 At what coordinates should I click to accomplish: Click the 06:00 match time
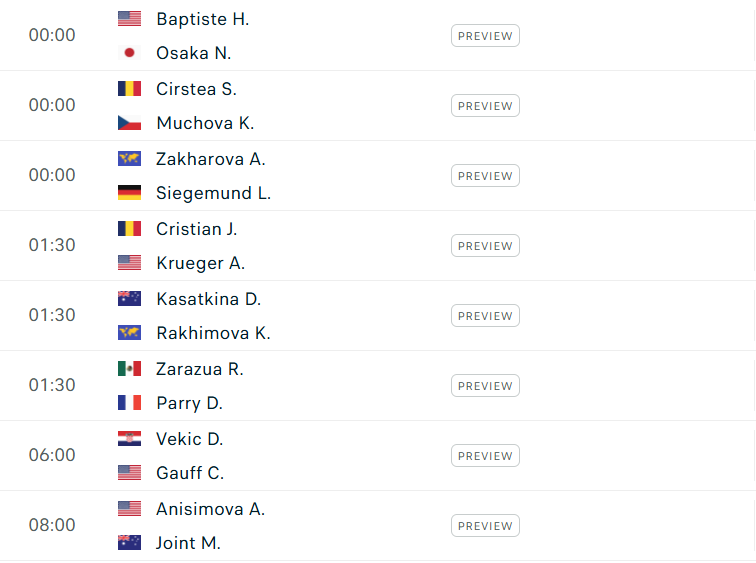[52, 455]
